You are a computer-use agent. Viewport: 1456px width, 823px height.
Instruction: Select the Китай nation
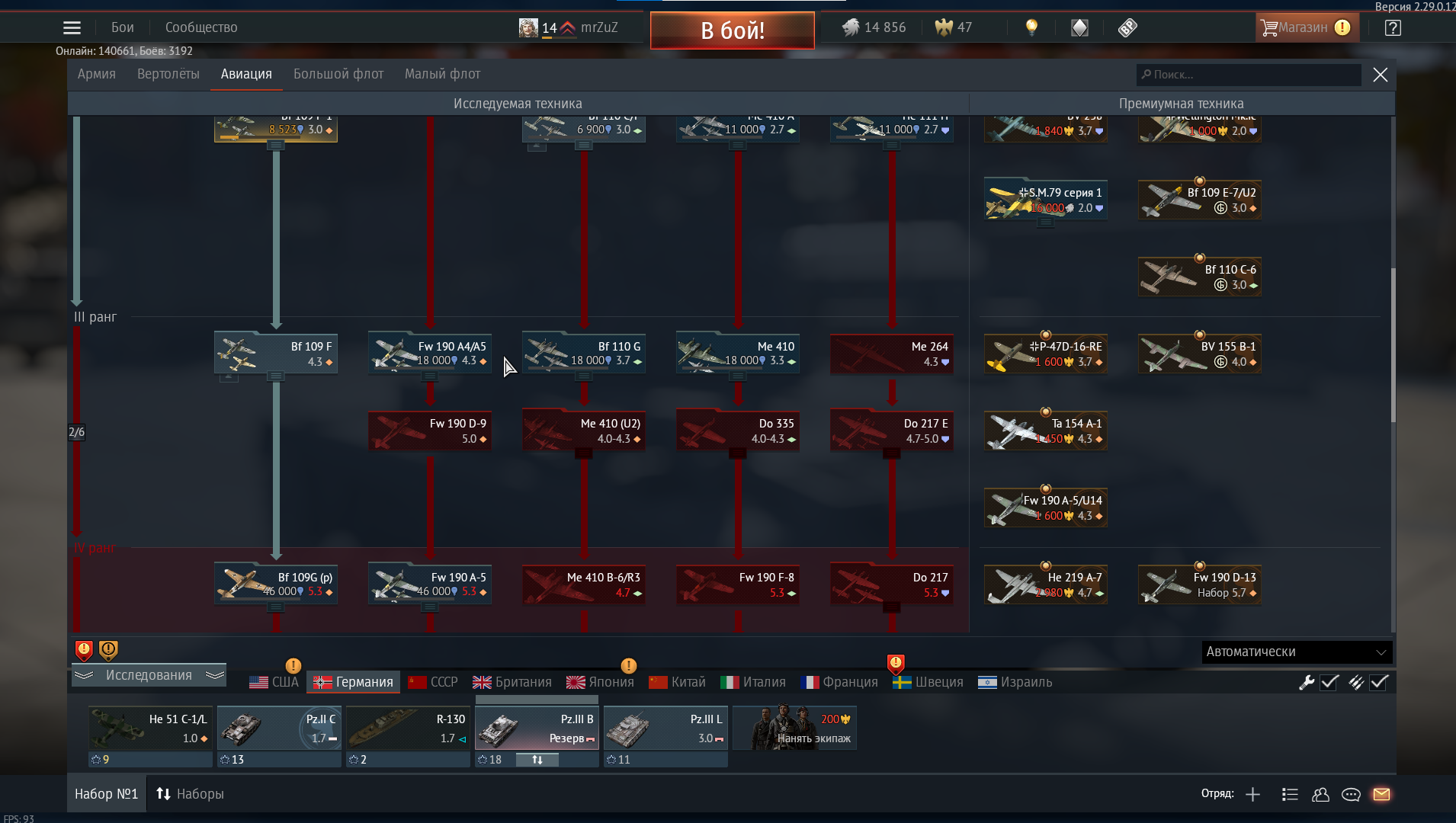click(677, 682)
